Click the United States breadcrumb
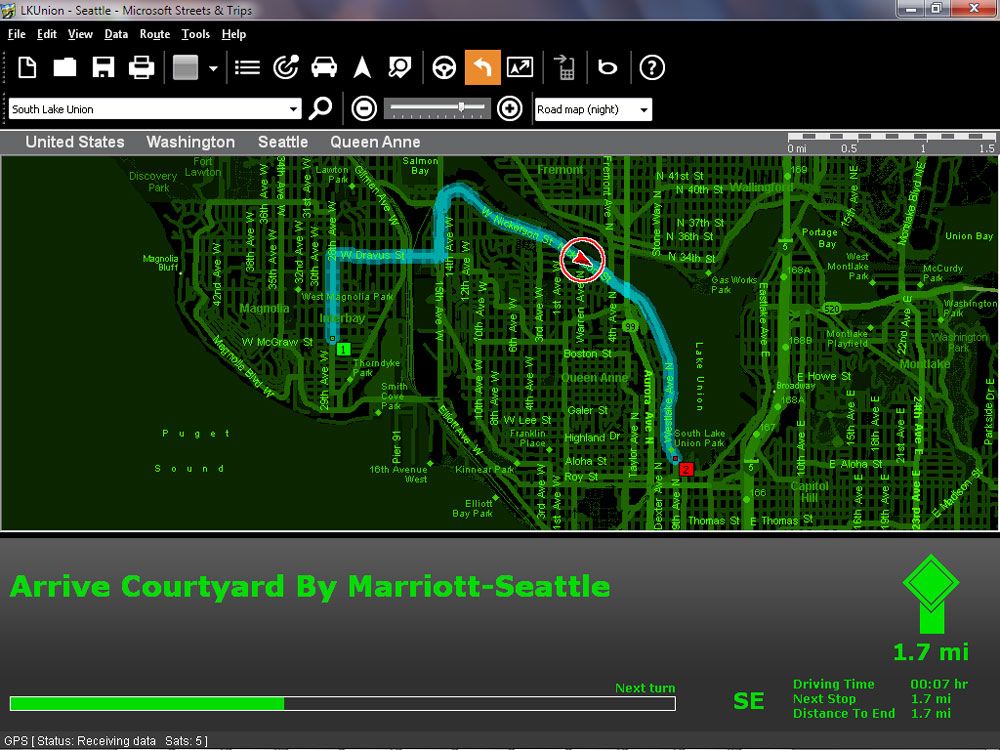 click(x=75, y=142)
